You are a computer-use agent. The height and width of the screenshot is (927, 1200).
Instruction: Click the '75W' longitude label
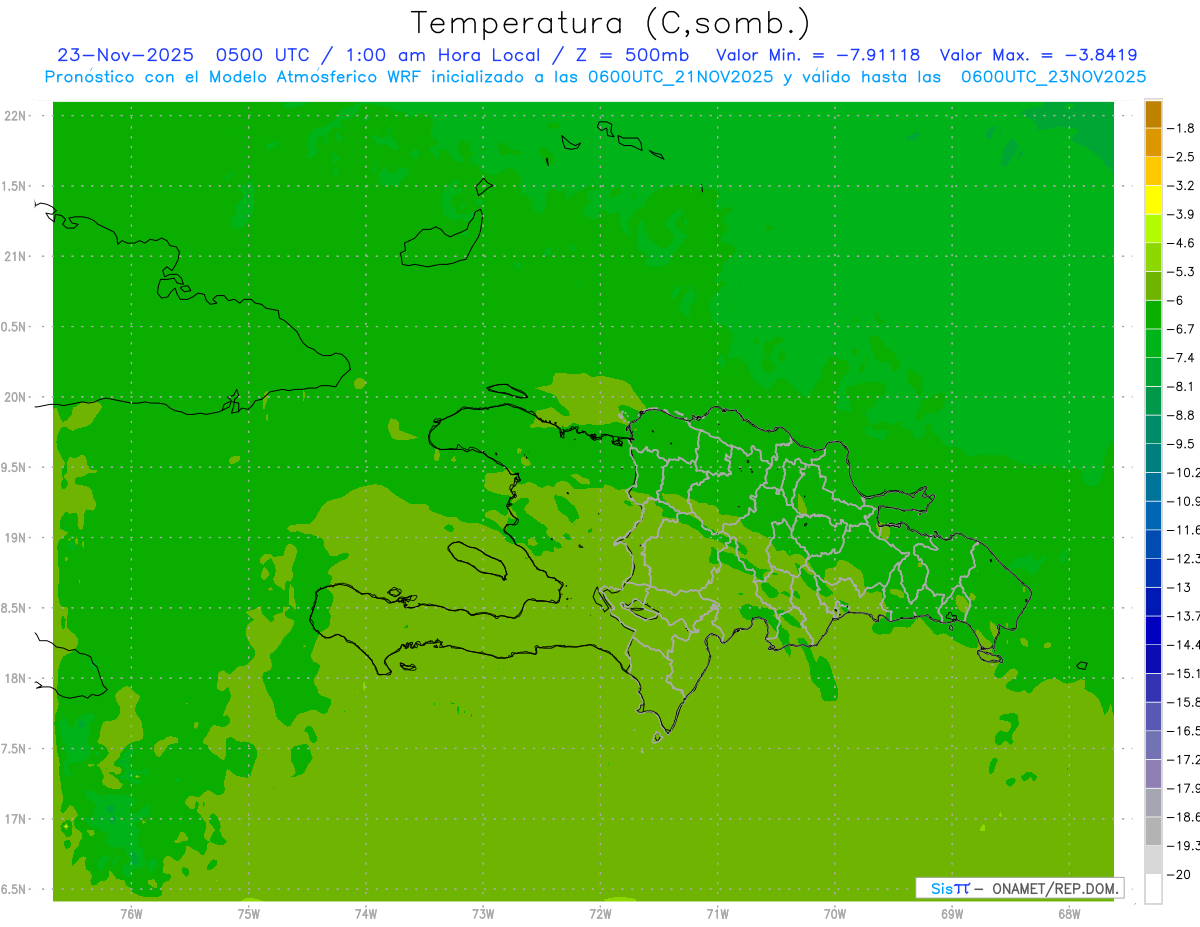[249, 914]
